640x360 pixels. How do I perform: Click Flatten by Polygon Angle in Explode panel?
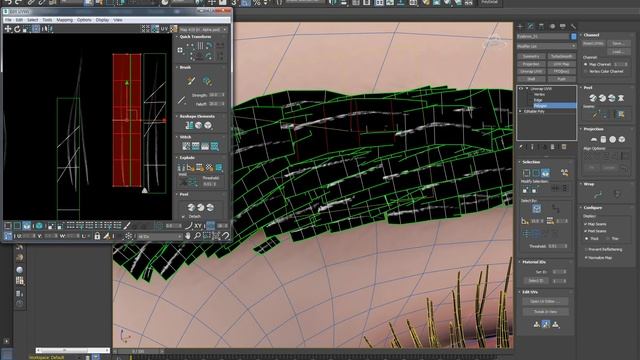point(191,167)
